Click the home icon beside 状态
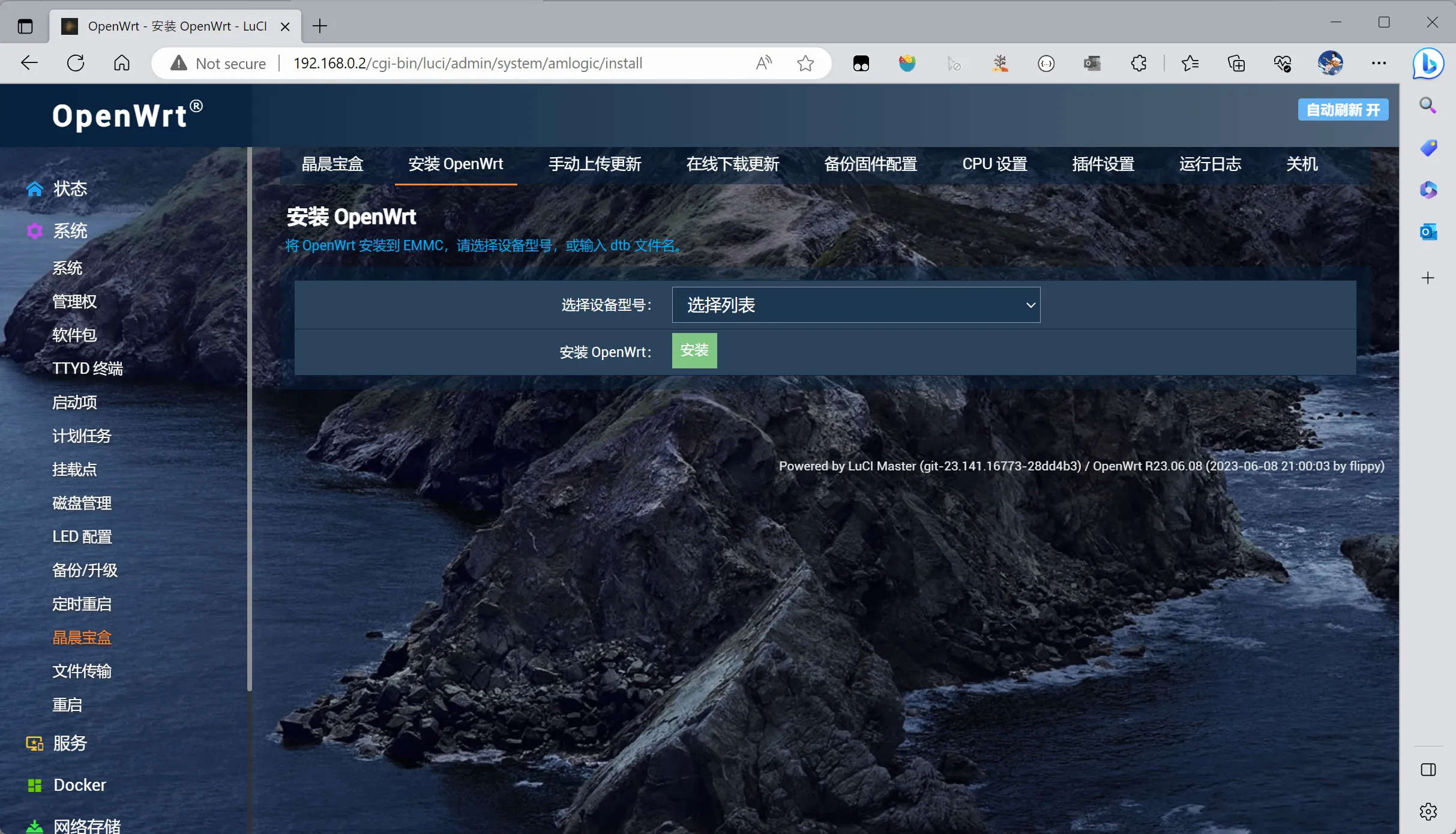Screen dimensions: 1456x834 (35, 189)
